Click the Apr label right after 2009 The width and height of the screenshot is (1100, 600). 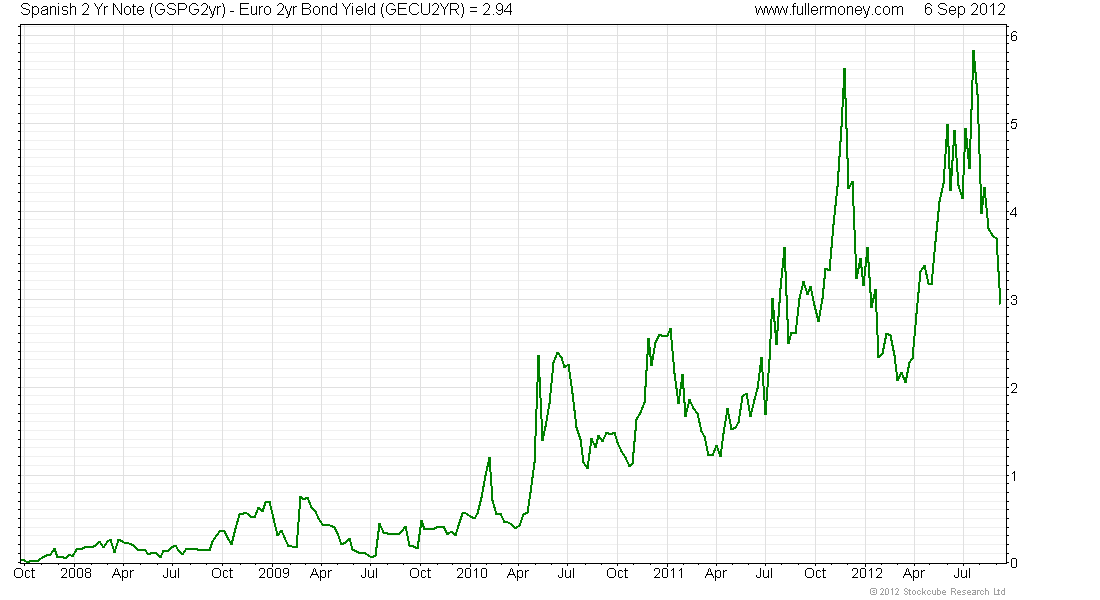pyautogui.click(x=321, y=573)
